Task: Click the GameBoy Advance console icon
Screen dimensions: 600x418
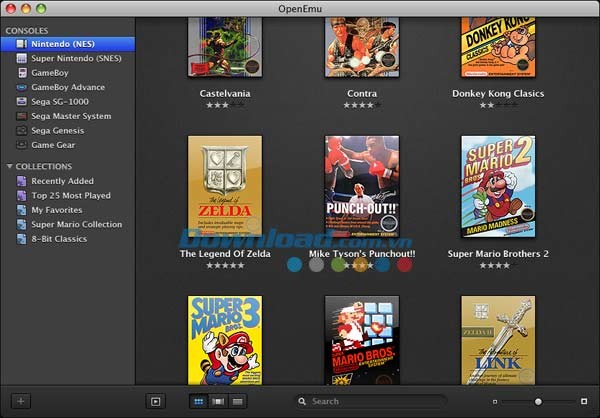Action: click(x=21, y=87)
